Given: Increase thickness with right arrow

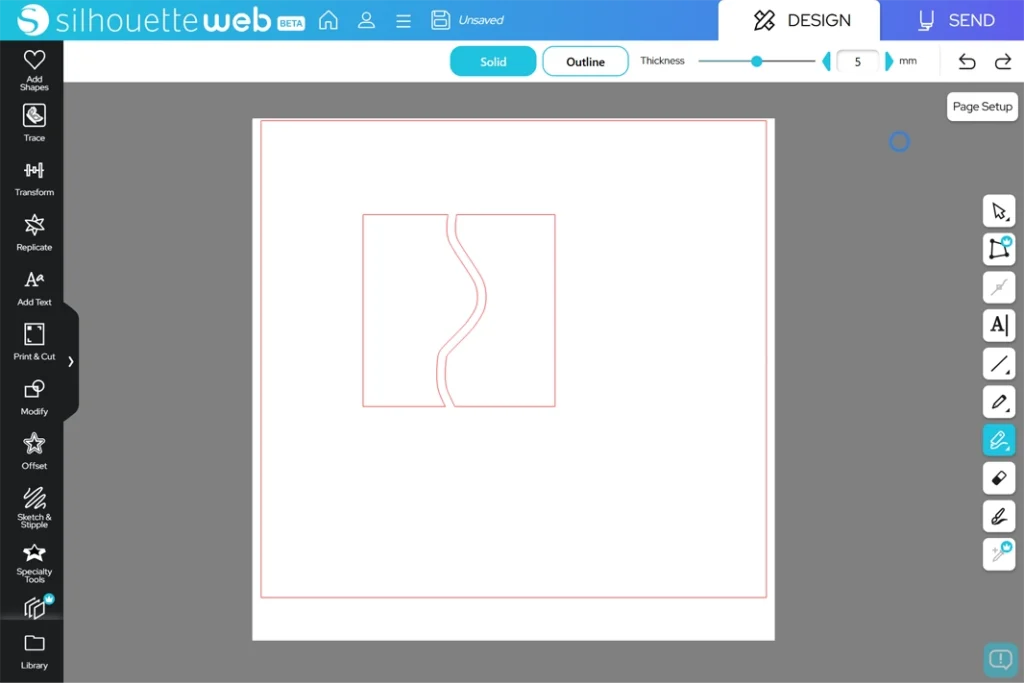Looking at the screenshot, I should pos(889,61).
